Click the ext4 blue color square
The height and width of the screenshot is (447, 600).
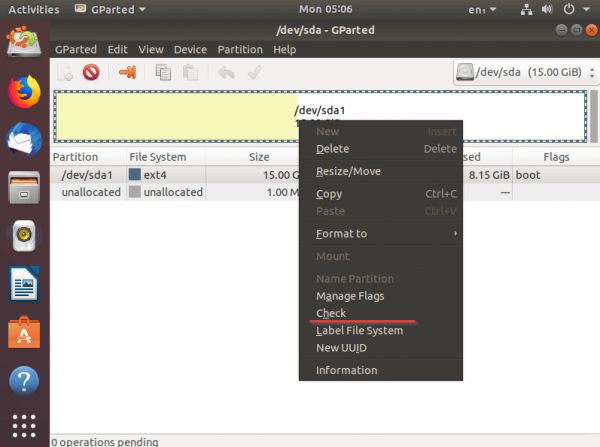point(135,175)
